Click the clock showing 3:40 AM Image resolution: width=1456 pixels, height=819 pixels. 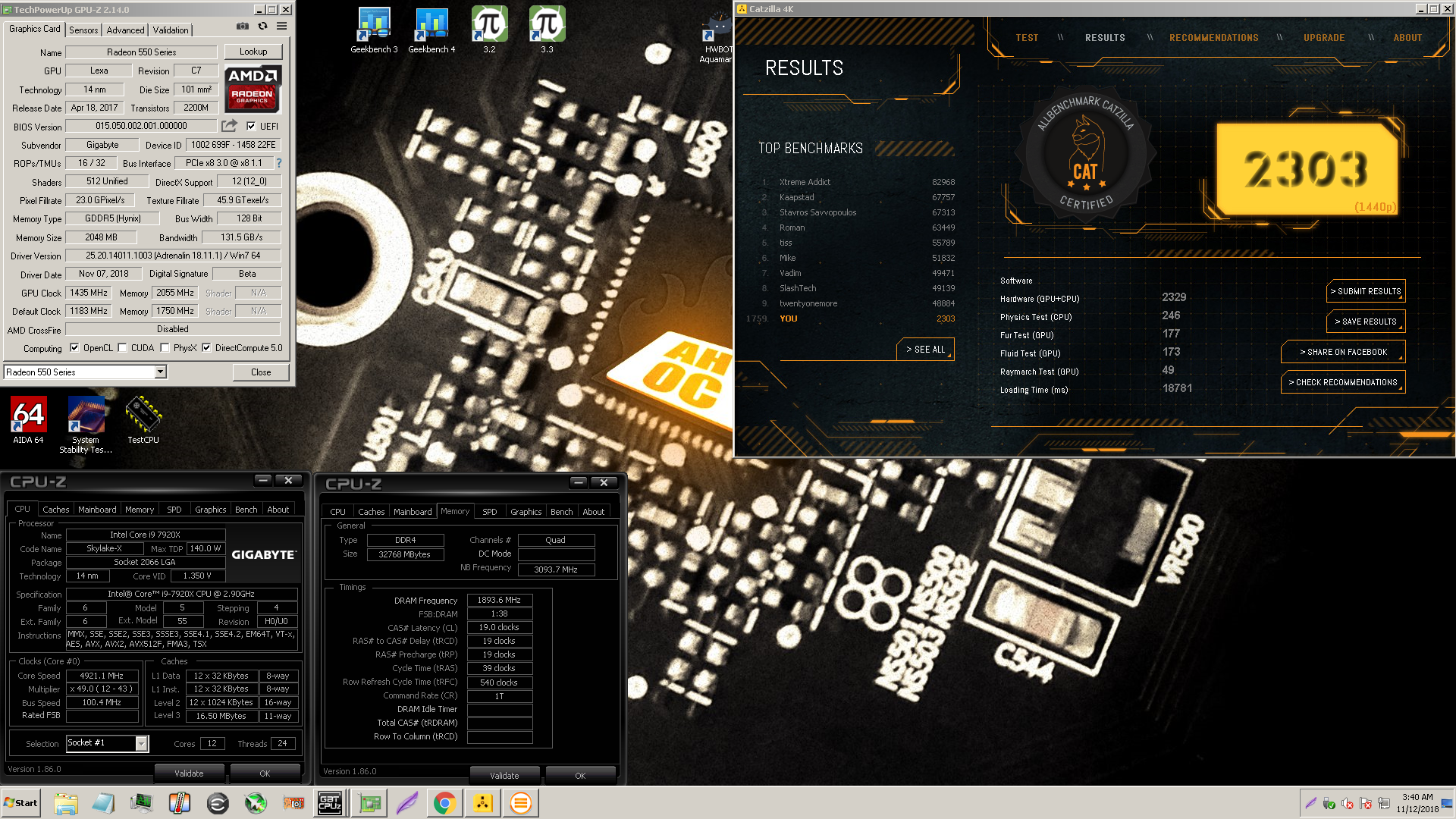tap(1417, 803)
